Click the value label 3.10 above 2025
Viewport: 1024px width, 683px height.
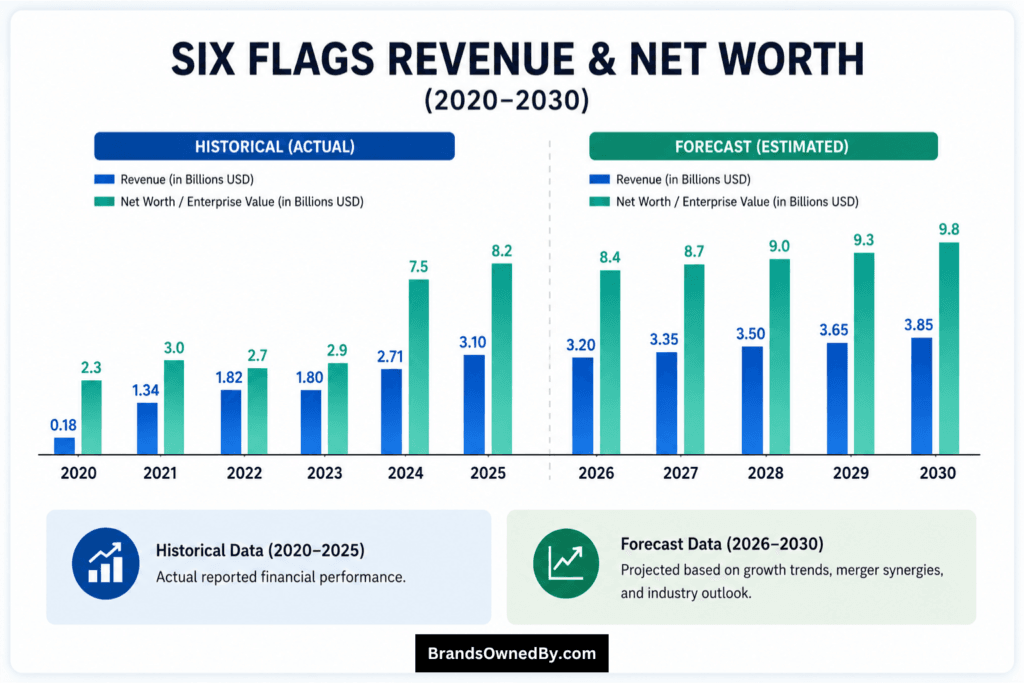click(x=472, y=342)
